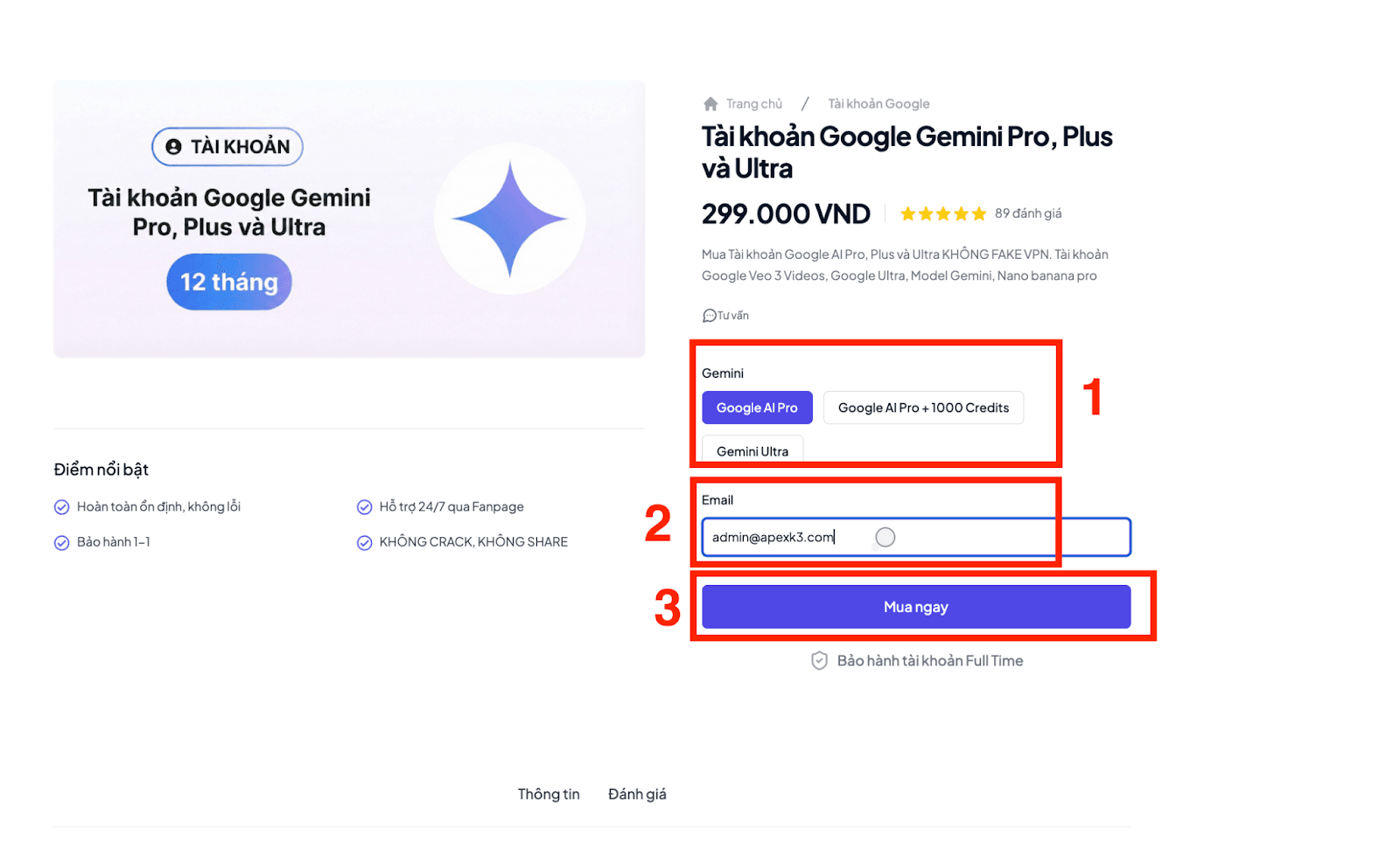Switch to the Thông tin tab
1400x850 pixels.
click(549, 794)
